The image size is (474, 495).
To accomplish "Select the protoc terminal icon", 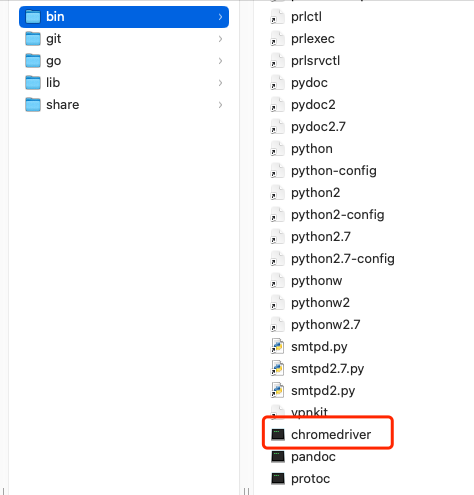I will (x=278, y=478).
